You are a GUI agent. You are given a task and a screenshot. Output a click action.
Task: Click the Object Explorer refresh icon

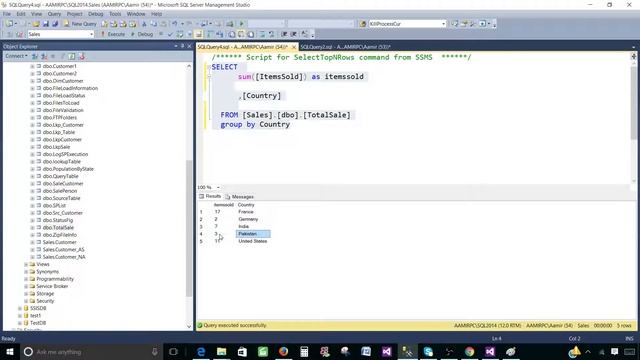(x=72, y=56)
